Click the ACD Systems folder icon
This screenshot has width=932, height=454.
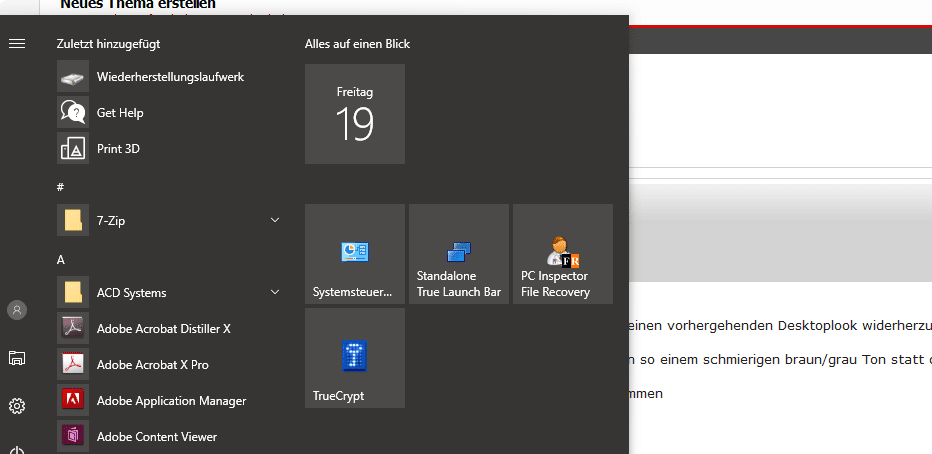click(73, 292)
